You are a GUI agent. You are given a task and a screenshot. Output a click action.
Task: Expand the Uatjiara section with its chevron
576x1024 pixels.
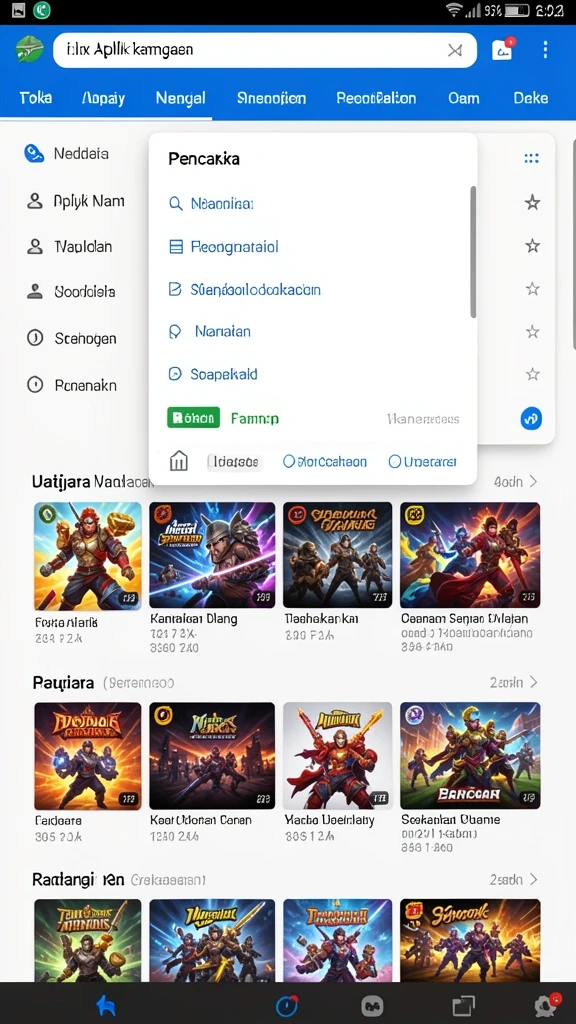[534, 481]
